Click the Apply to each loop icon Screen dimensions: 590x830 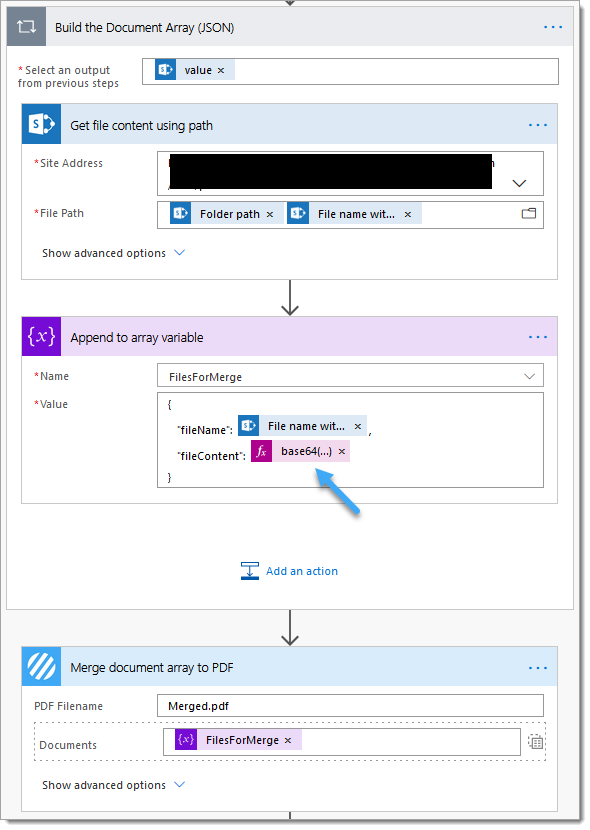point(26,26)
